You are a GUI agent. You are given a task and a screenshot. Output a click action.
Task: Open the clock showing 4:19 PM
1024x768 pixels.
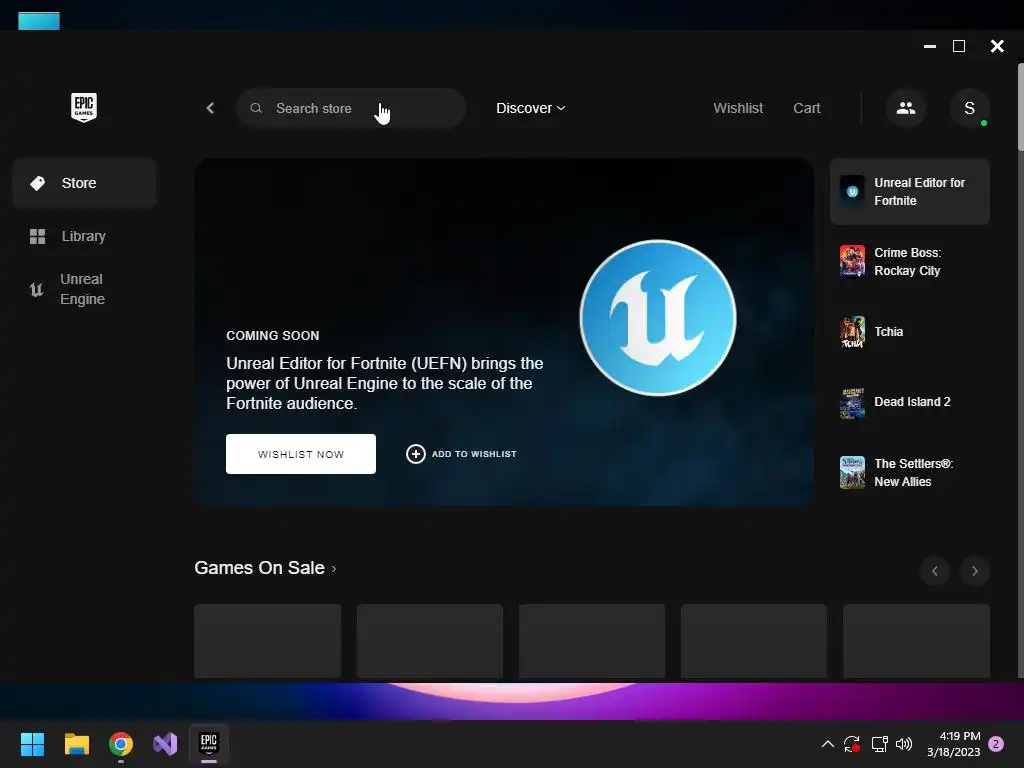point(953,744)
